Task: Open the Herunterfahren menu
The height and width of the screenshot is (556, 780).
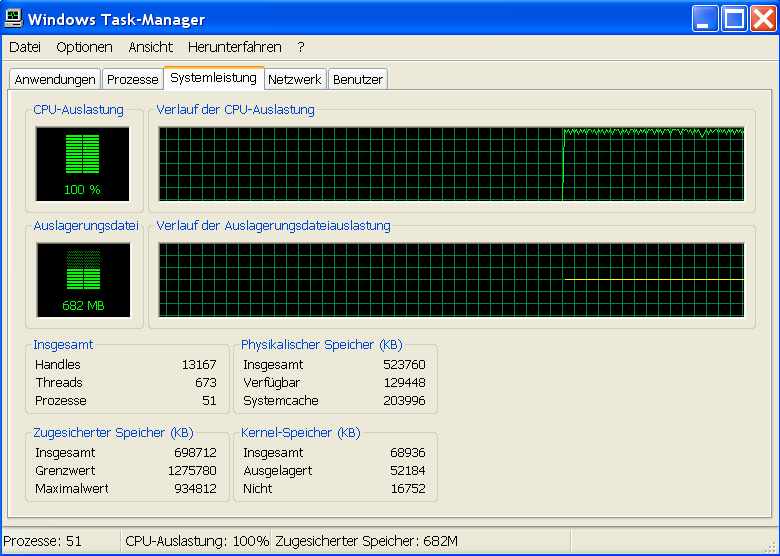Action: click(x=235, y=47)
